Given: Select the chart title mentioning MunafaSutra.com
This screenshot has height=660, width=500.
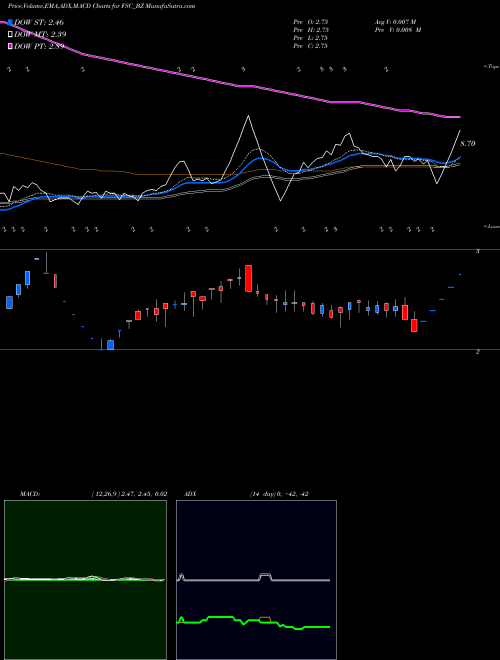Looking at the screenshot, I should coord(101,7).
